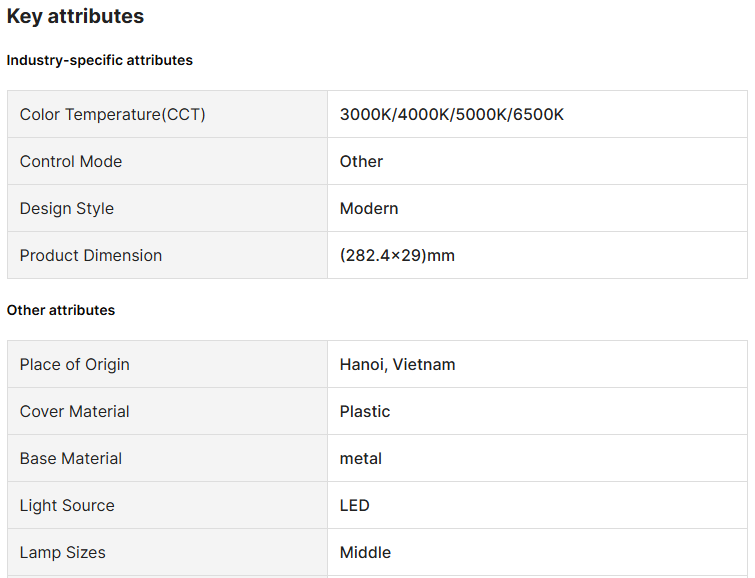Click the LED light source value
The width and height of the screenshot is (755, 578).
(x=355, y=505)
